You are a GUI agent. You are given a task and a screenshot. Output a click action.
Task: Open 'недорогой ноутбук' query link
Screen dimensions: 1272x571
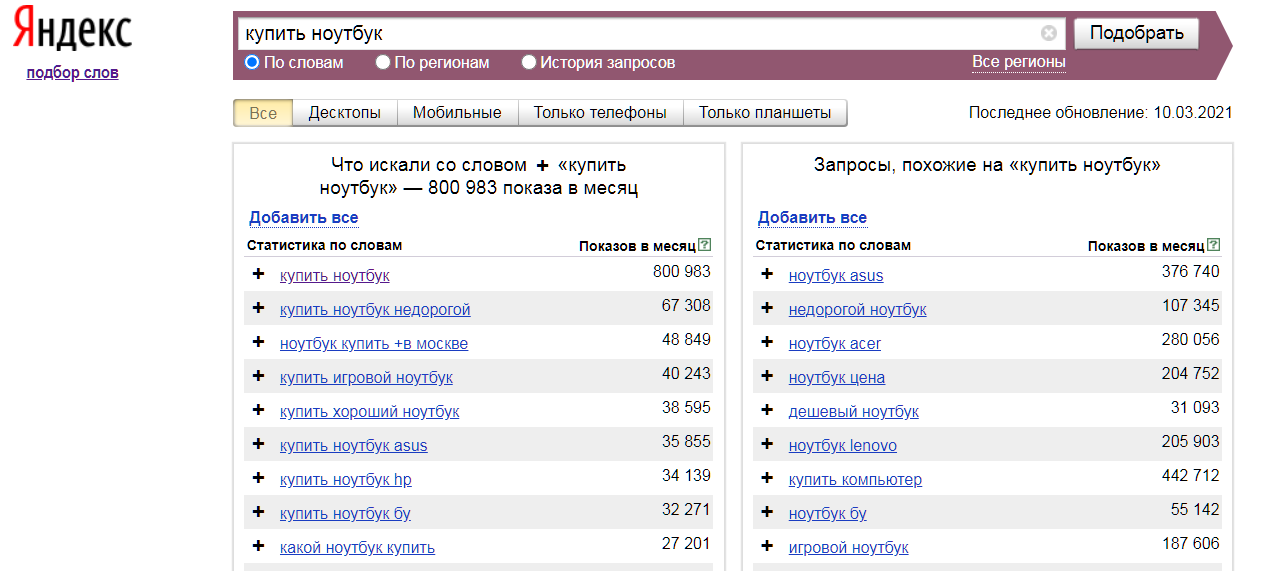point(858,309)
